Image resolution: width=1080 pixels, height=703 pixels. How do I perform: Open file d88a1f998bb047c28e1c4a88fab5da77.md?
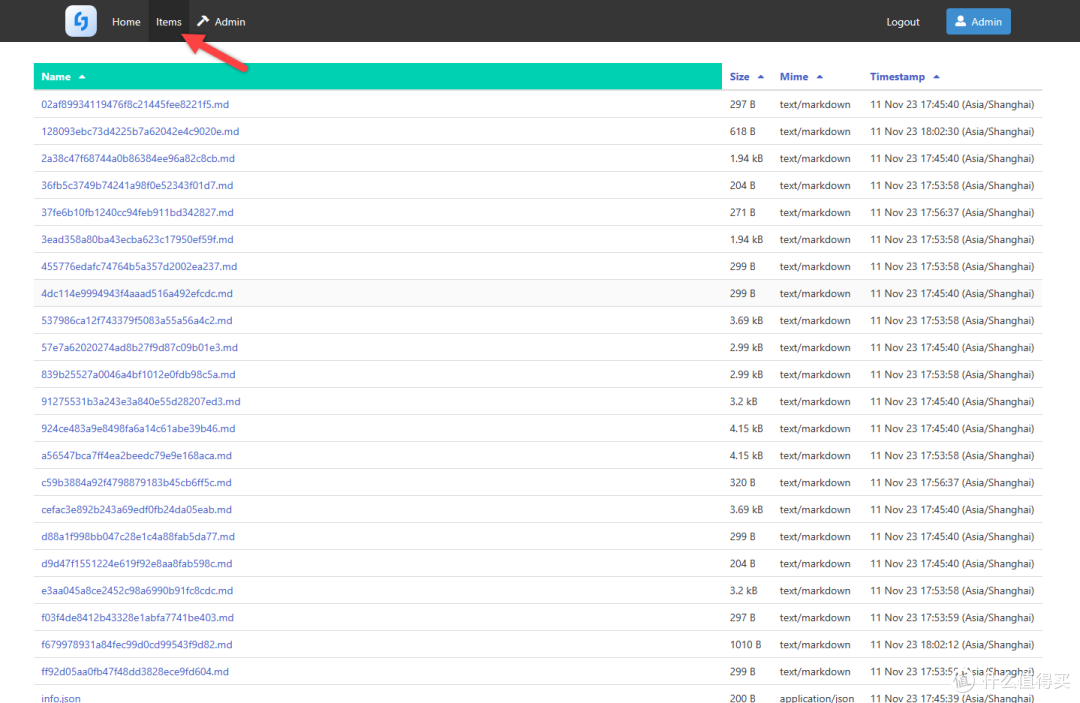(x=138, y=536)
